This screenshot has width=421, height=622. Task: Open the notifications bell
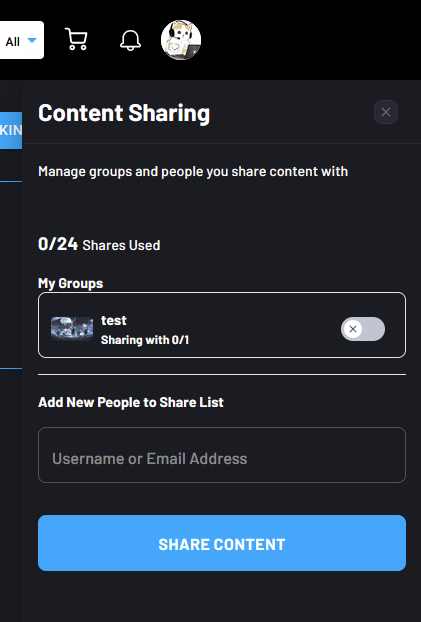click(130, 40)
